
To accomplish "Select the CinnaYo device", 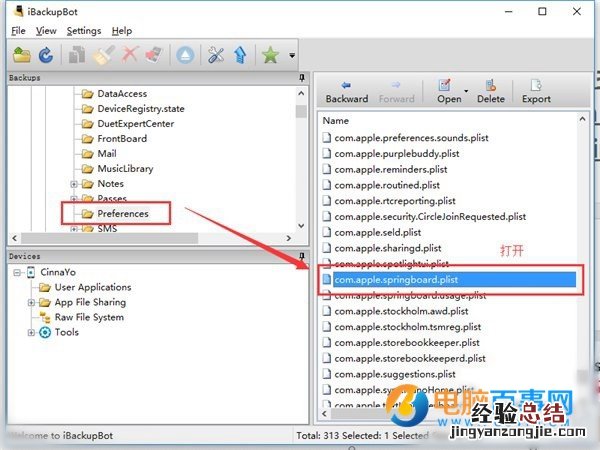I will (58, 272).
